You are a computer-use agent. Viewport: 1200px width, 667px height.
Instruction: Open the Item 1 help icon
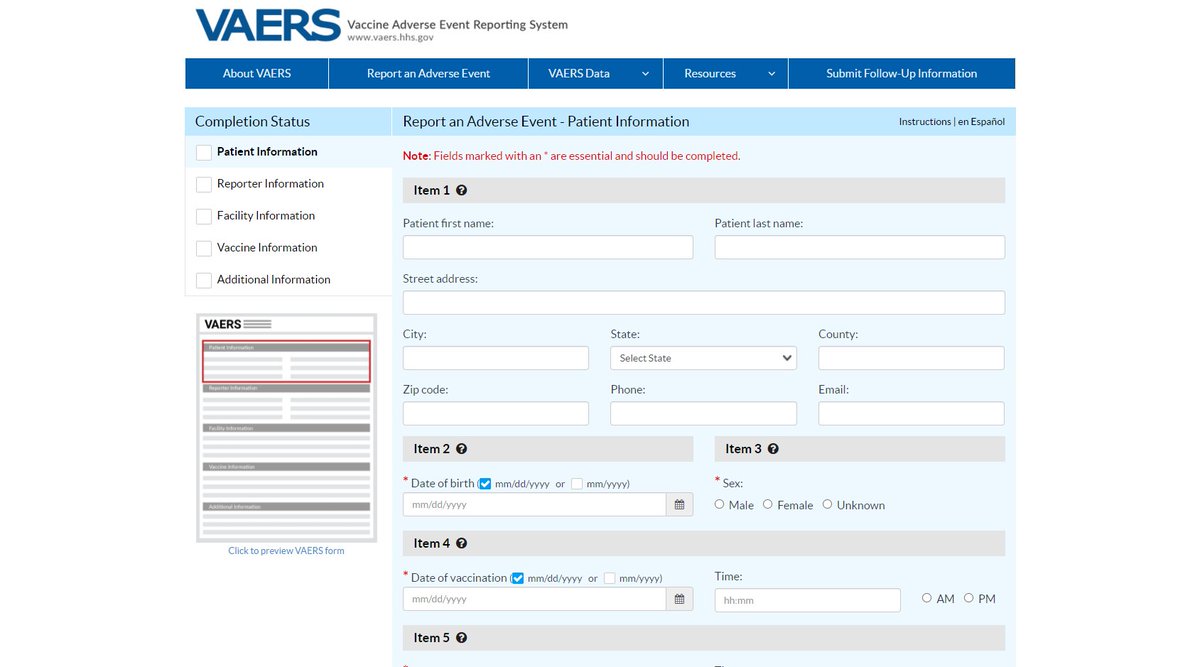pos(461,190)
